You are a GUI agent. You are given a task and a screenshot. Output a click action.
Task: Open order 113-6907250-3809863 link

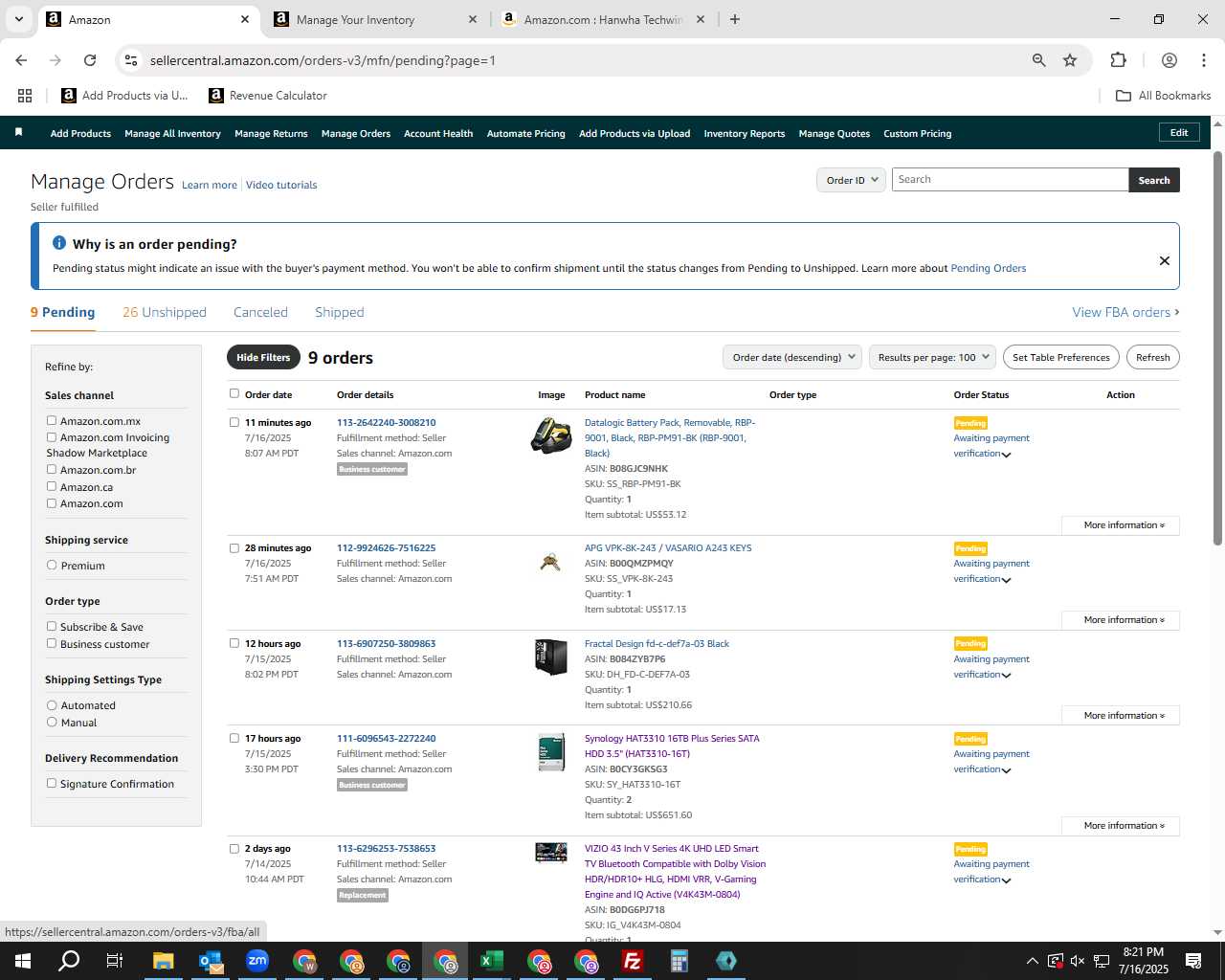point(386,643)
